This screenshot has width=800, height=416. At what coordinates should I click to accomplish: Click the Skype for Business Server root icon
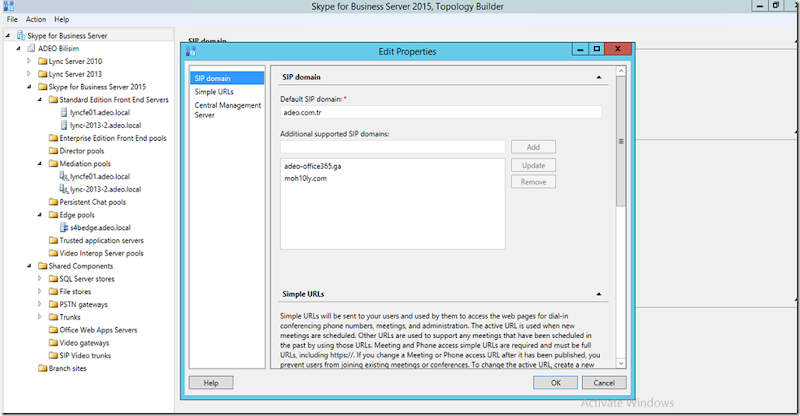(x=21, y=35)
